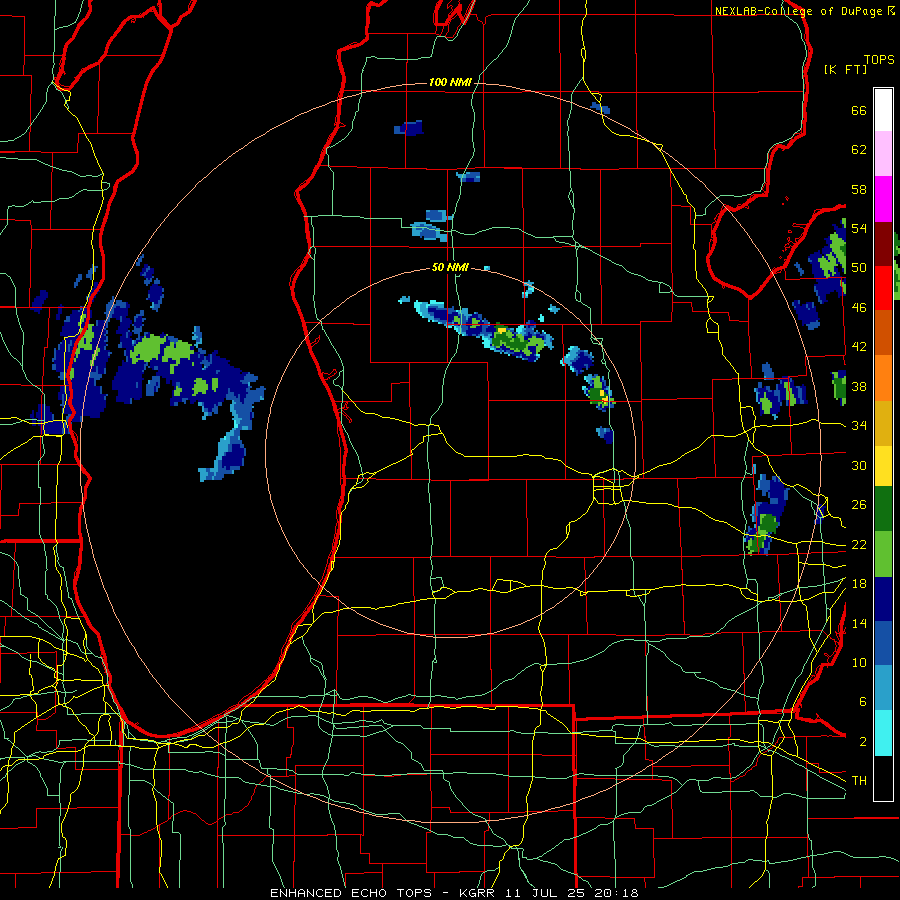Click the NEXLAB-College of DuPage credit text
Image resolution: width=900 pixels, height=900 pixels.
pyautogui.click(x=804, y=11)
